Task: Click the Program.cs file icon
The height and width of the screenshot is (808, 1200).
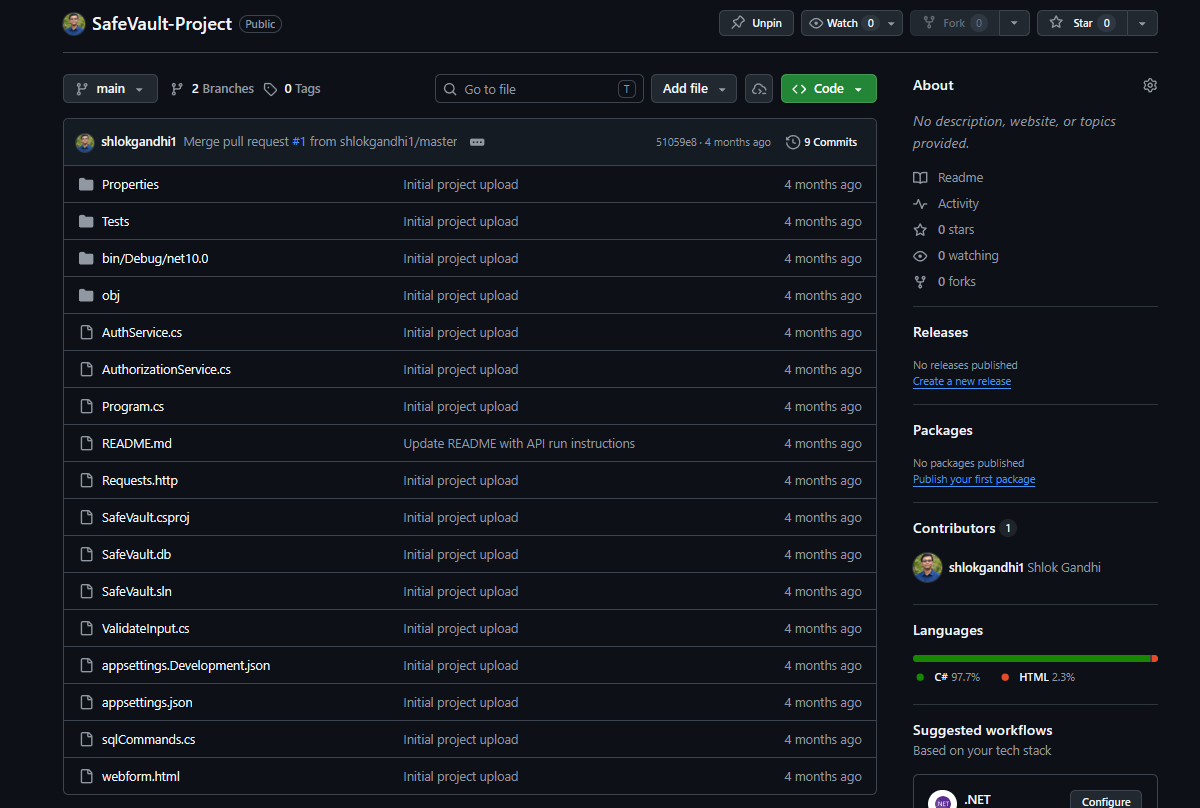Action: [86, 406]
